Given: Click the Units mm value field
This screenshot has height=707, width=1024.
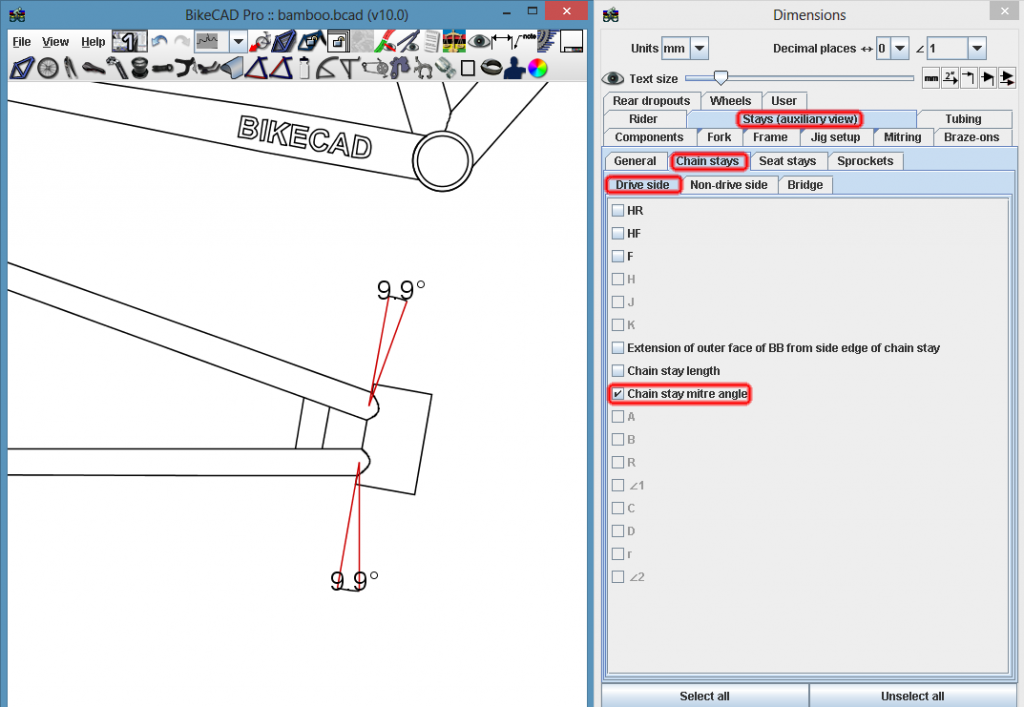Looking at the screenshot, I should 676,48.
